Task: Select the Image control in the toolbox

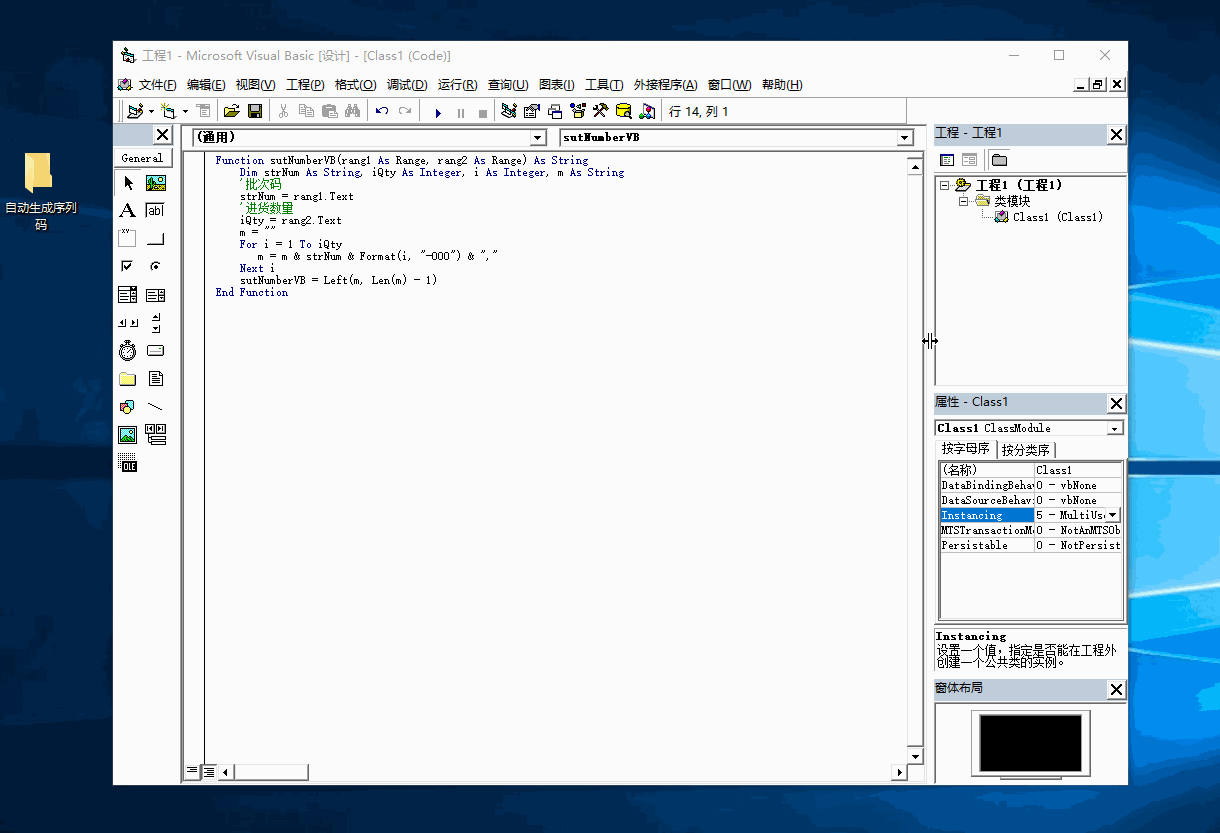Action: pyautogui.click(x=128, y=434)
